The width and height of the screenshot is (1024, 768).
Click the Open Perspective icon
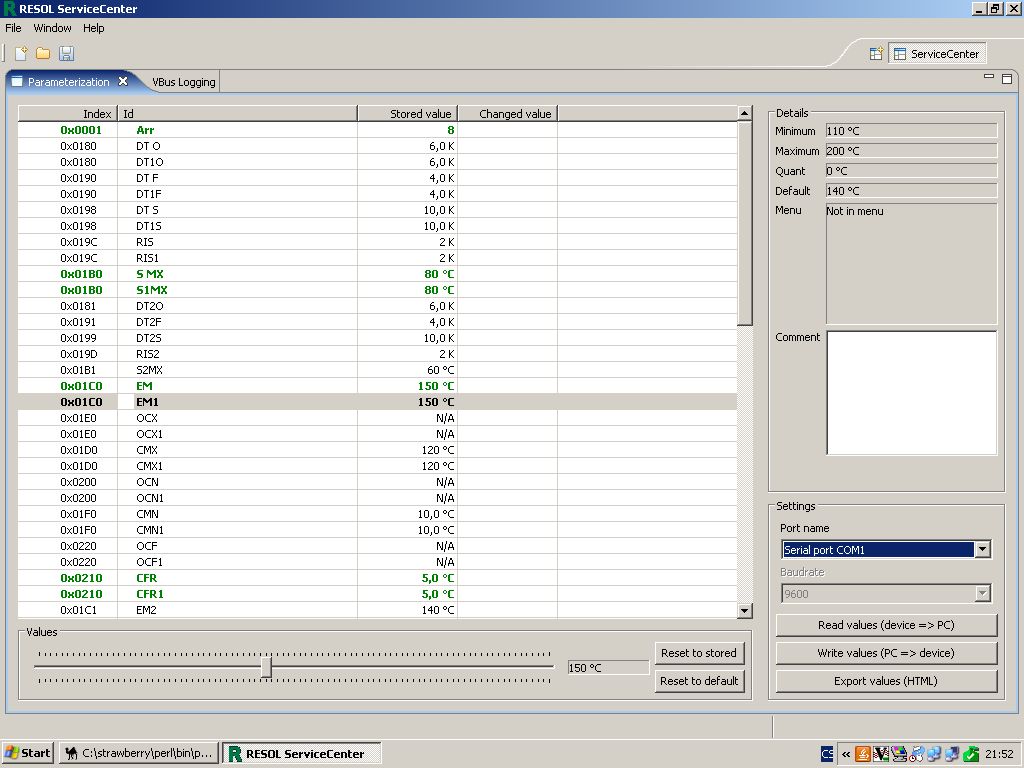[x=876, y=54]
